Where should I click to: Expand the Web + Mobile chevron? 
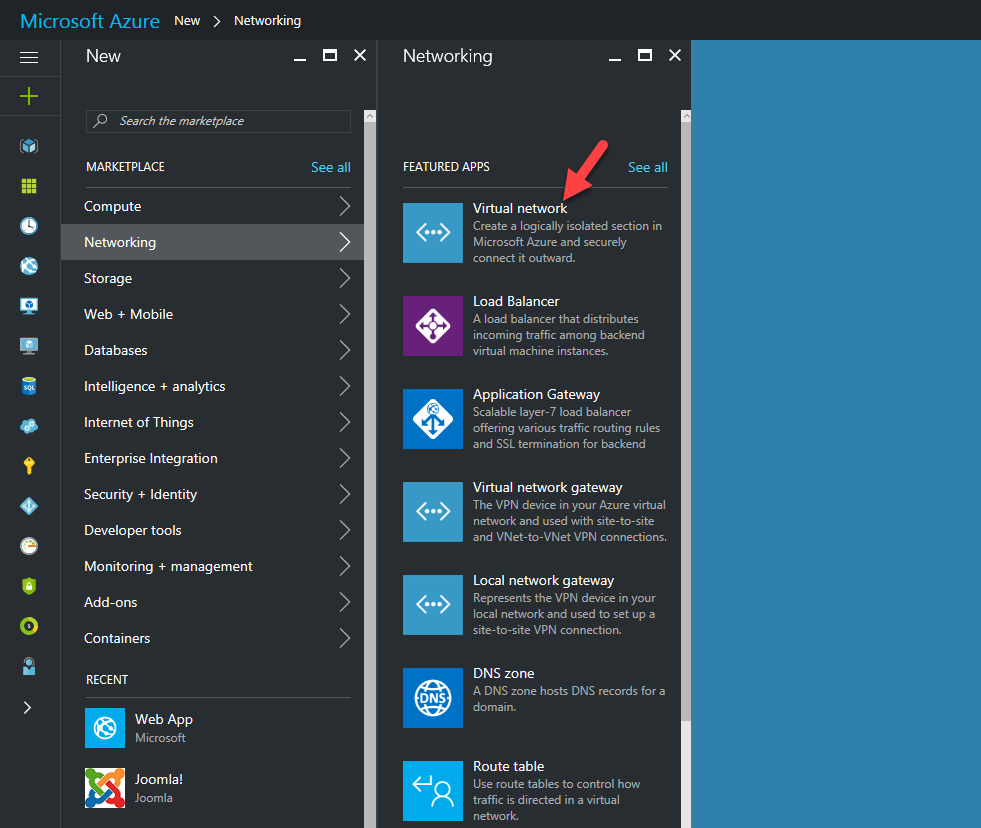click(345, 314)
